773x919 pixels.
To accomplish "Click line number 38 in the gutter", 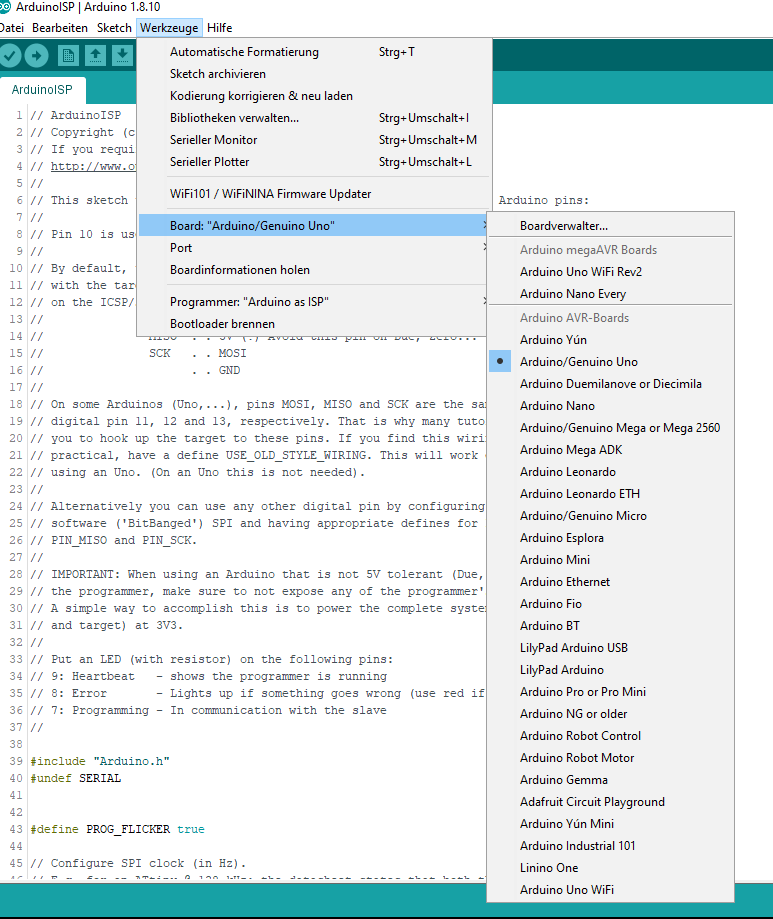I will 16,744.
